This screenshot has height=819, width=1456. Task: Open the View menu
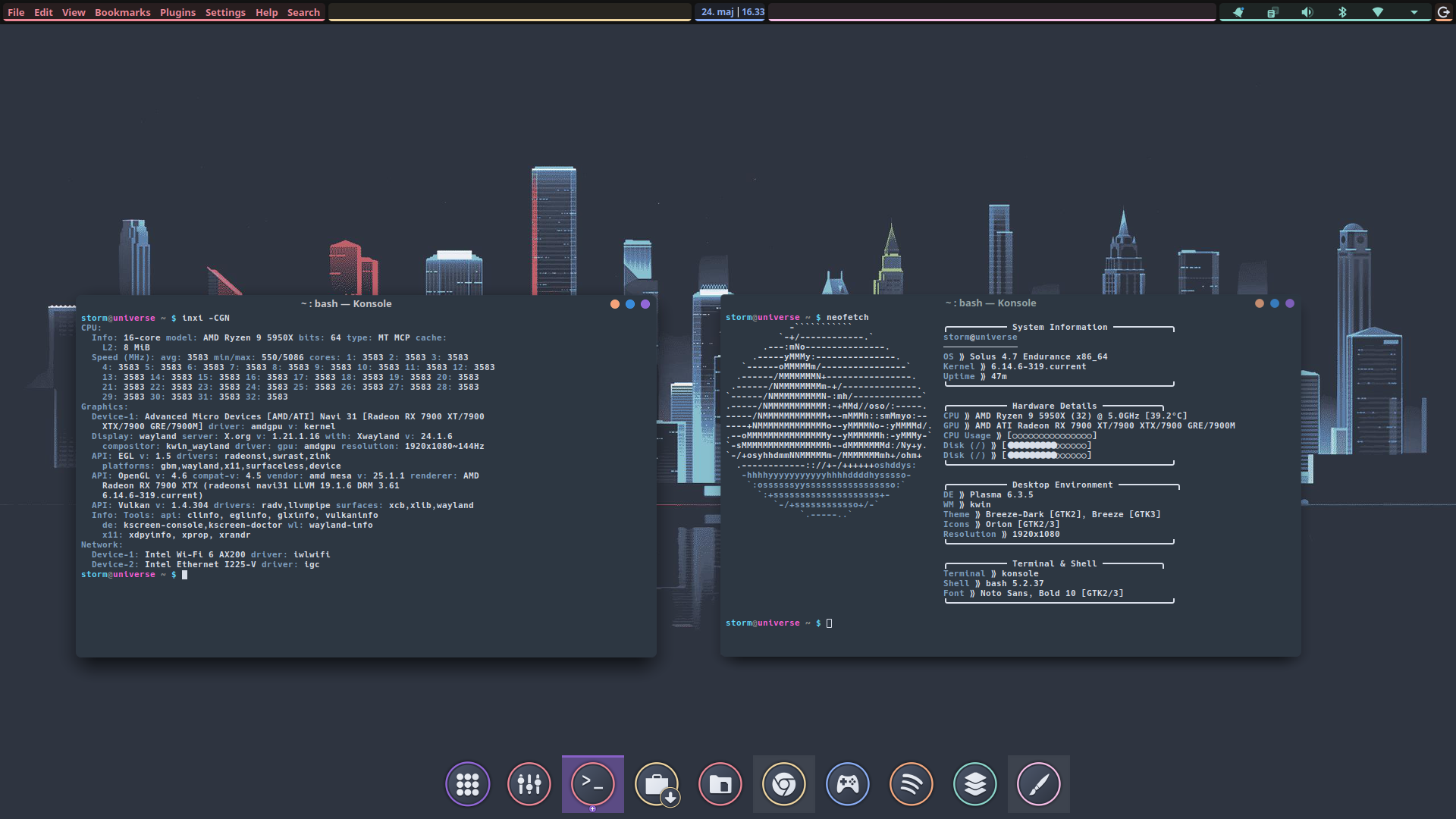coord(74,12)
